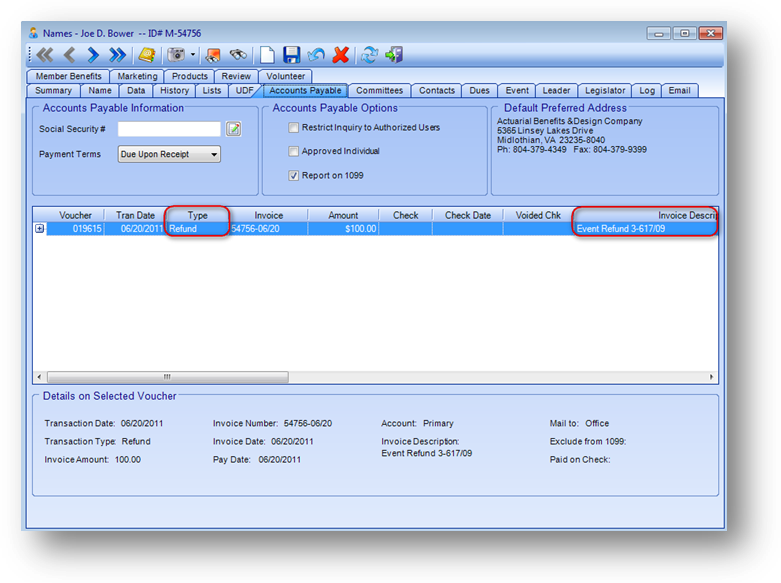Select the Data tab
The width and height of the screenshot is (781, 583).
[136, 91]
